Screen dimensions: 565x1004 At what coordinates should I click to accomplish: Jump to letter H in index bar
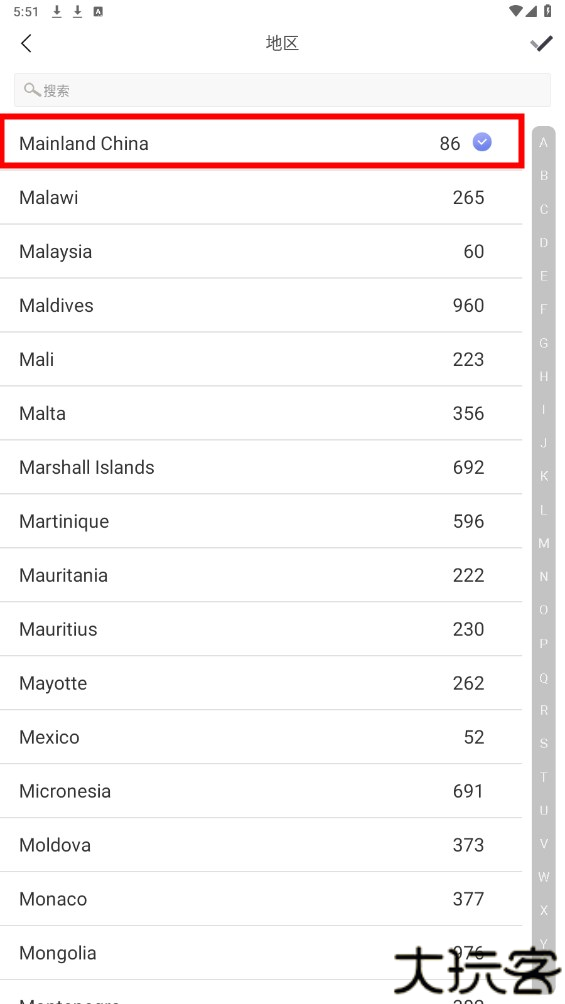(543, 376)
